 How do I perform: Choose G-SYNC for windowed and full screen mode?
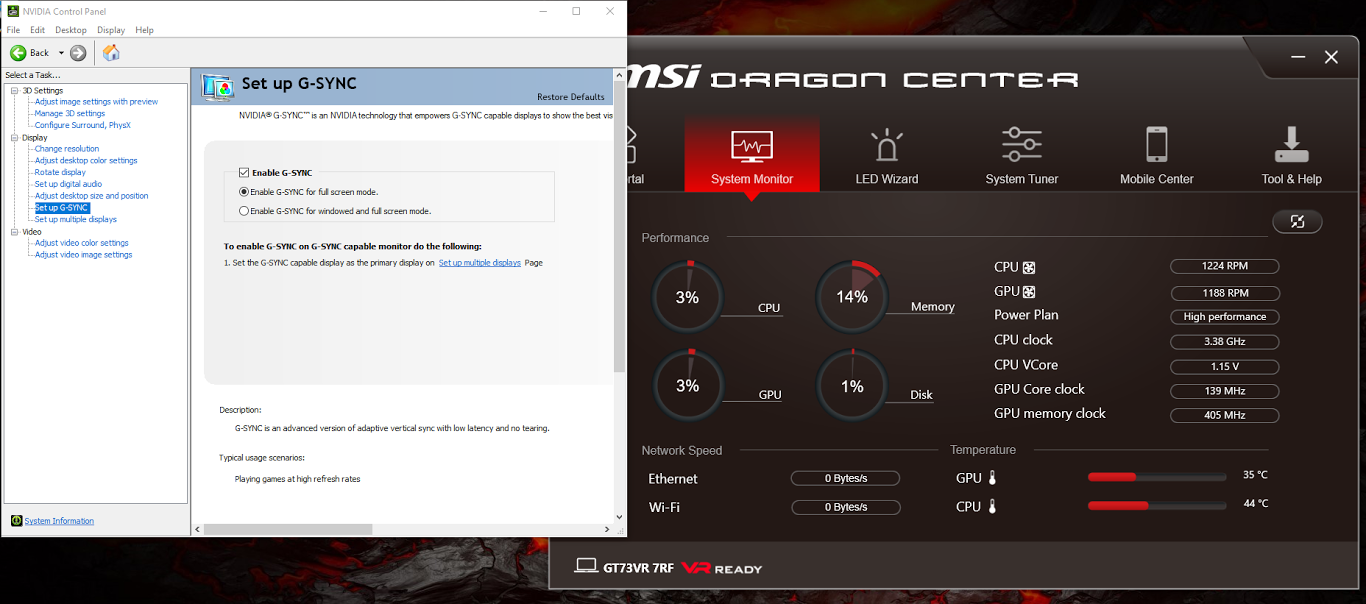pos(244,211)
